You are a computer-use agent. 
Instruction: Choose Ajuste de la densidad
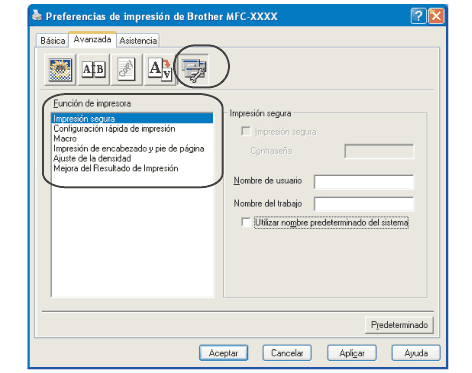click(x=132, y=158)
